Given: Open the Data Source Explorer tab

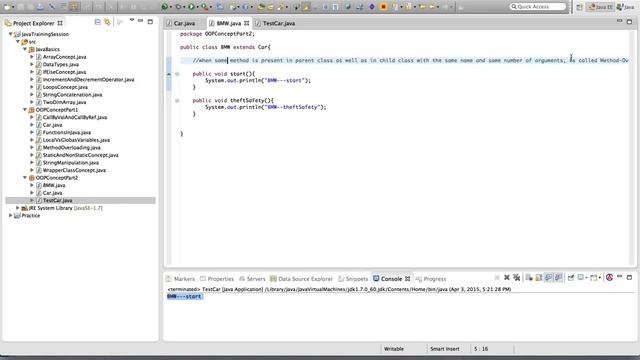Looking at the screenshot, I should click(x=301, y=279).
